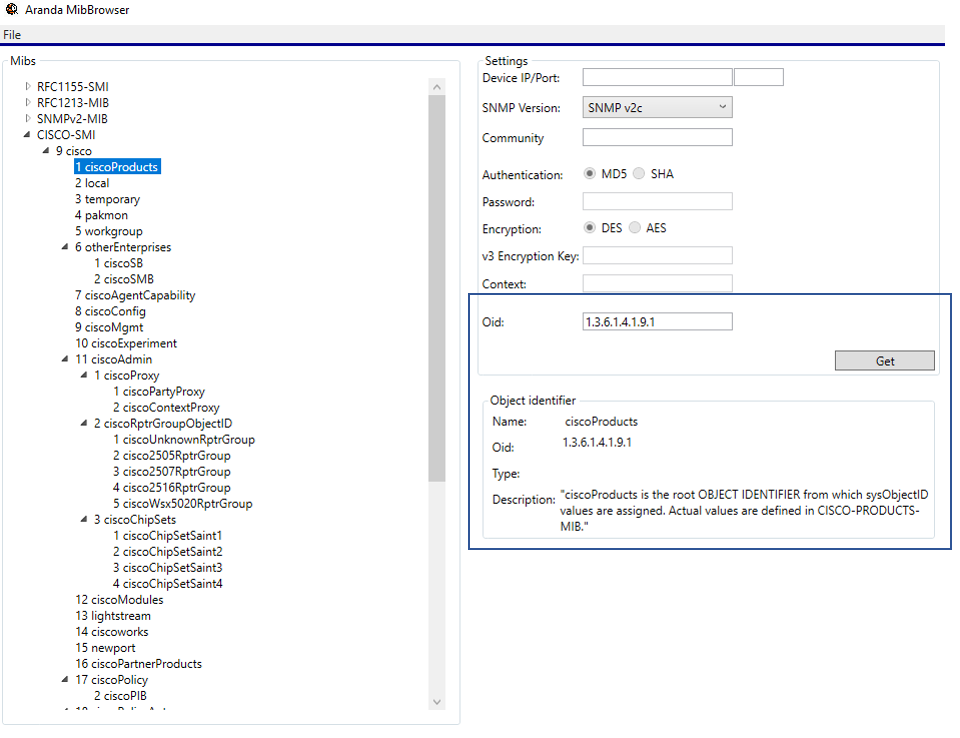This screenshot has height=738, width=960.
Task: Select the 2 ciscoChipSetSaint2 item
Action: [x=167, y=551]
